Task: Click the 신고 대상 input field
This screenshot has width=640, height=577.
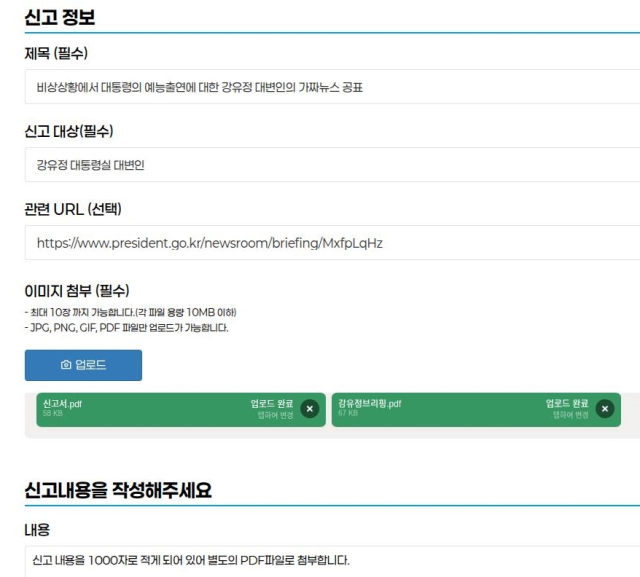Action: pos(330,165)
